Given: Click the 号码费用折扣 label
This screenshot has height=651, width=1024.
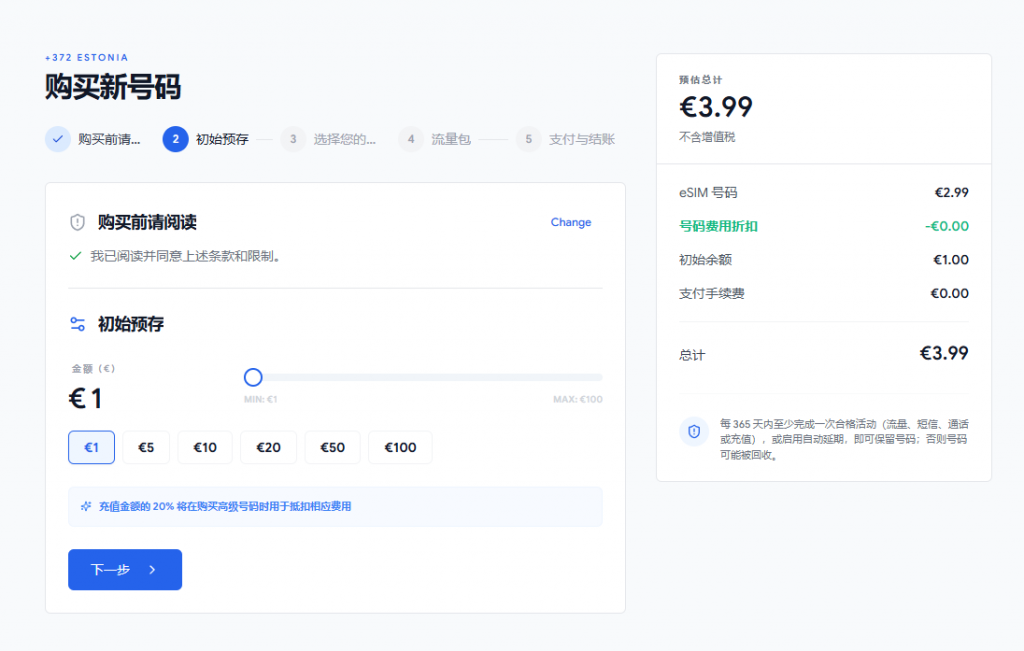Looking at the screenshot, I should click(718, 226).
